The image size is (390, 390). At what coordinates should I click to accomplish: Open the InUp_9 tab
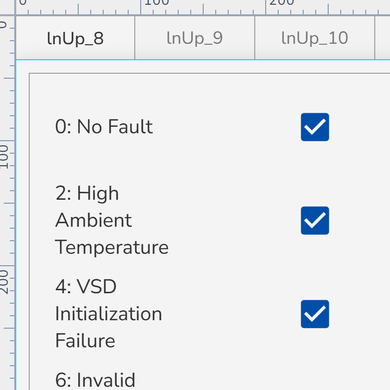[195, 38]
